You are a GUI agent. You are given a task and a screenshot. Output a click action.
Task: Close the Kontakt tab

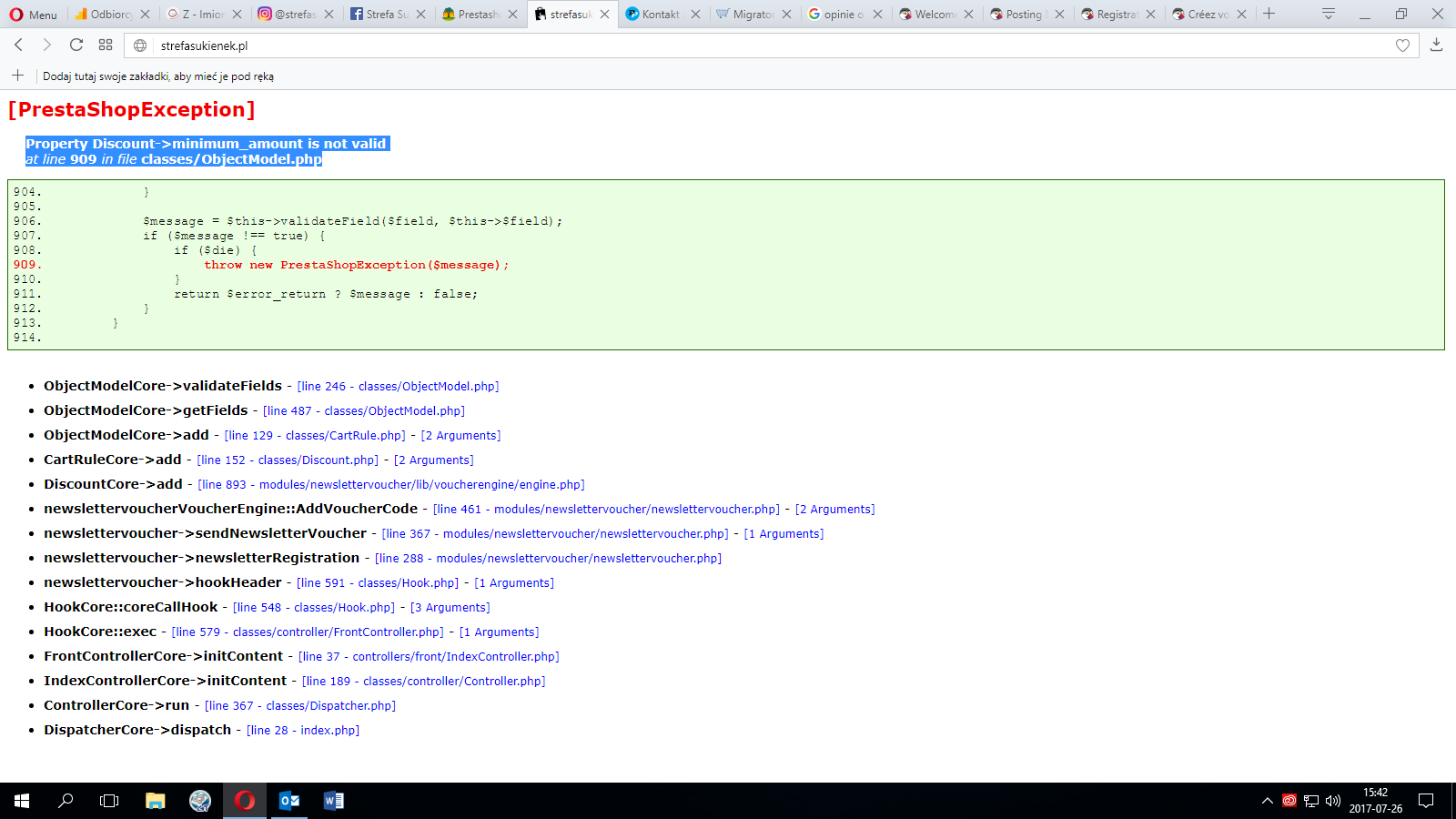tap(696, 15)
